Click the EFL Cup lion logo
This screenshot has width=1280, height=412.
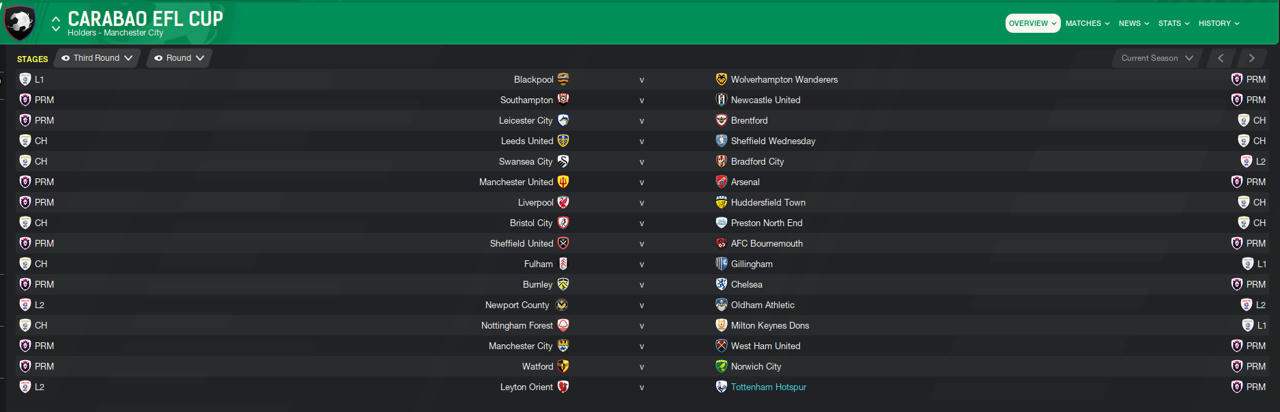click(20, 23)
